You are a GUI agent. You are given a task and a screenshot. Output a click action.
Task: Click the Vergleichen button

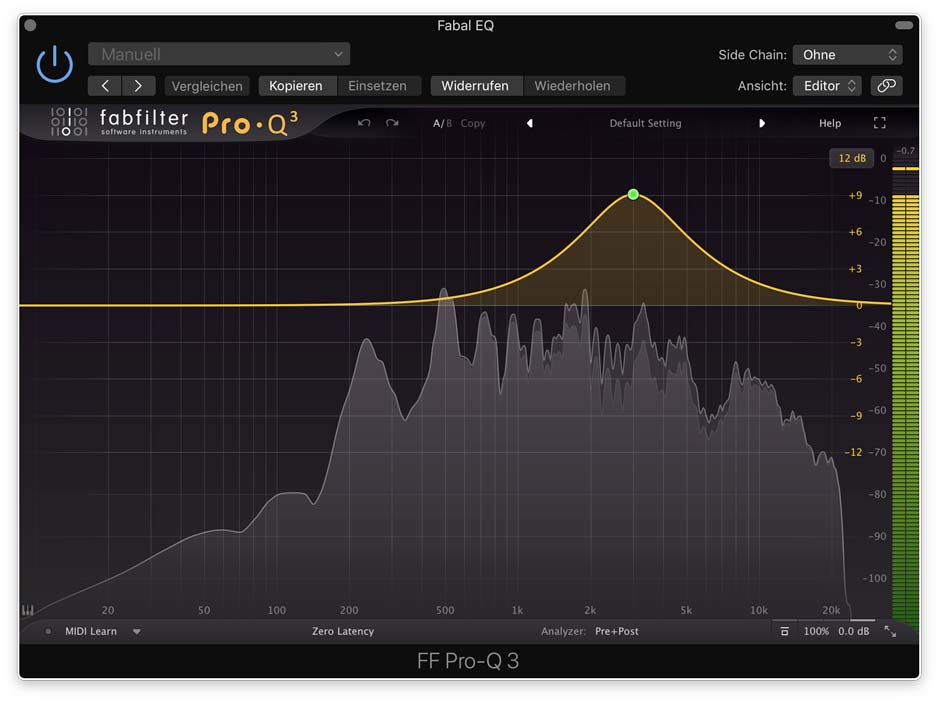point(207,86)
